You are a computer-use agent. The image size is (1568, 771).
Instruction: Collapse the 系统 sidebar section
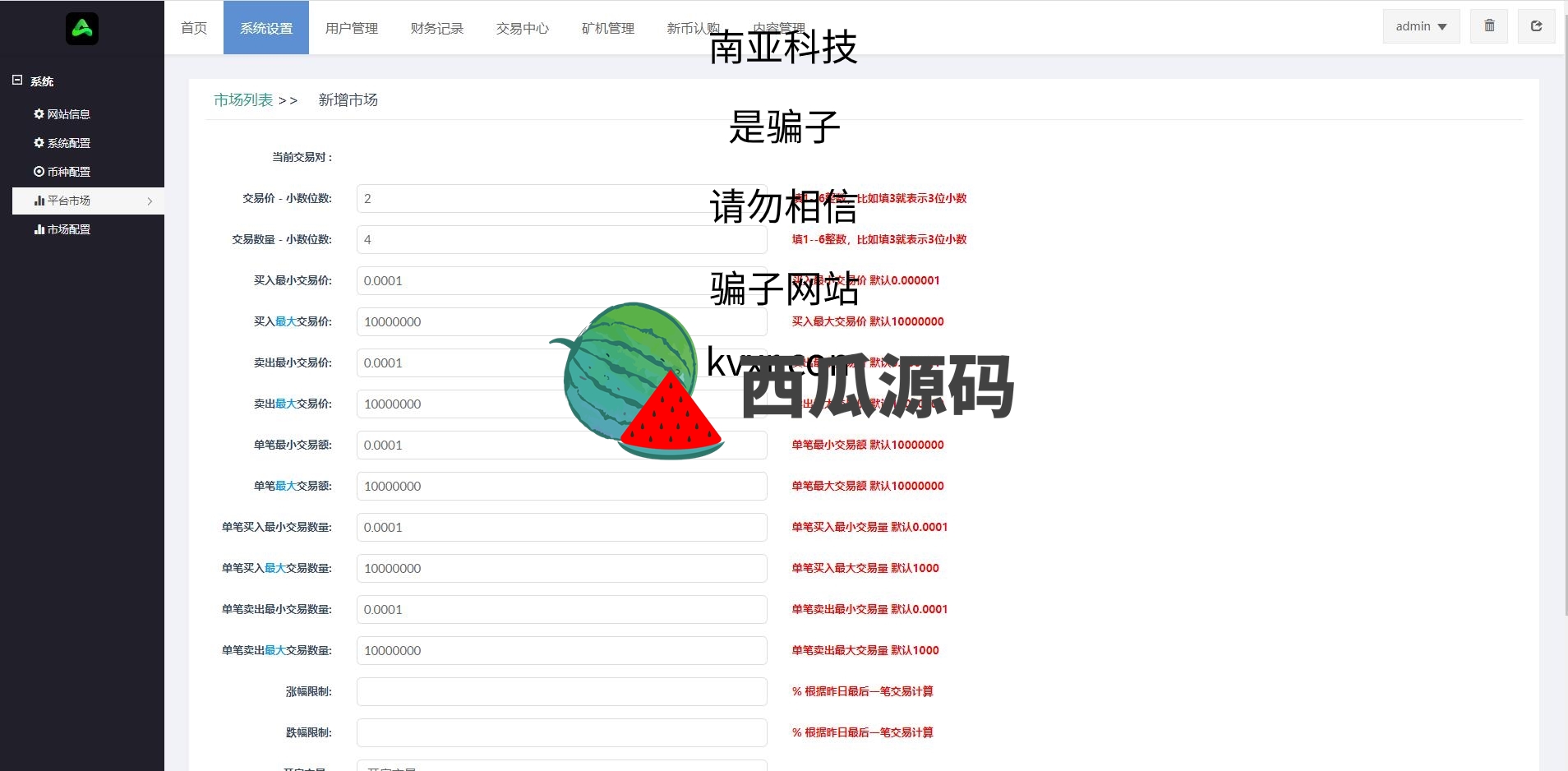17,81
